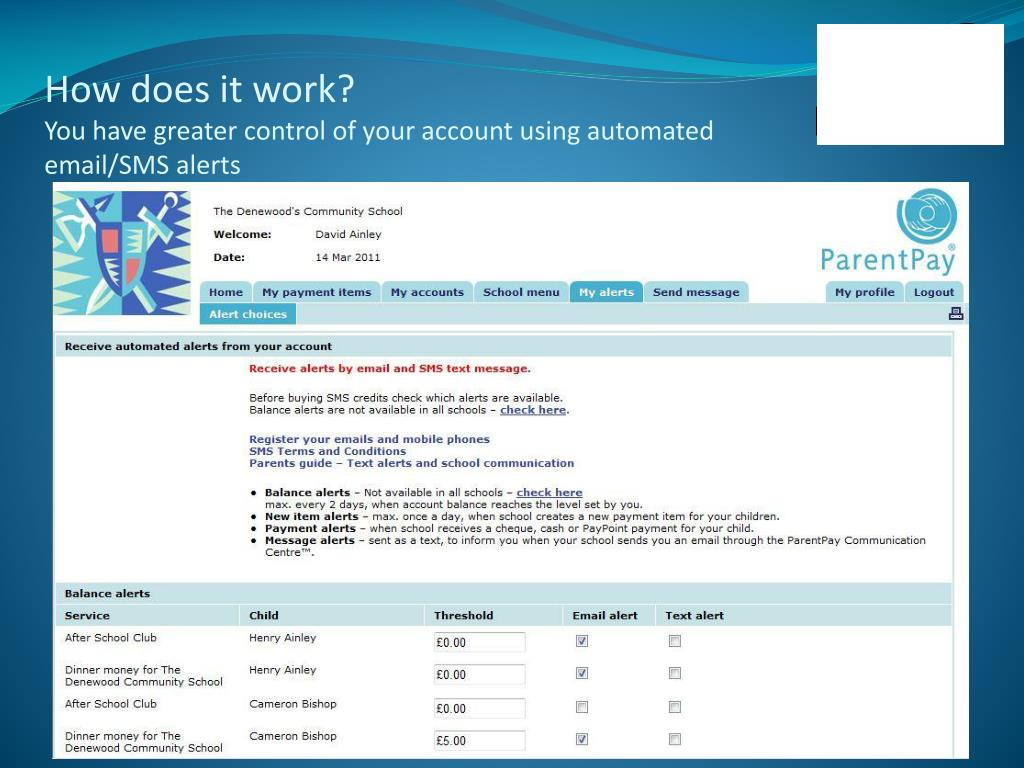
Task: Click the Logout tab
Action: pyautogui.click(x=934, y=292)
